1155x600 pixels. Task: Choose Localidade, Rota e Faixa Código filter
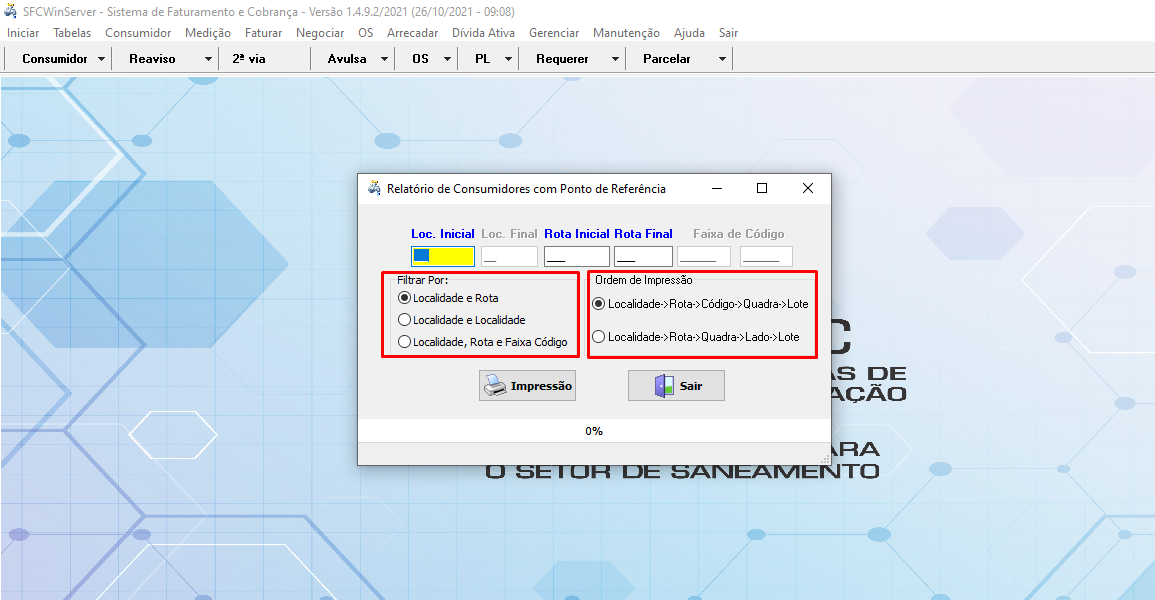point(405,342)
